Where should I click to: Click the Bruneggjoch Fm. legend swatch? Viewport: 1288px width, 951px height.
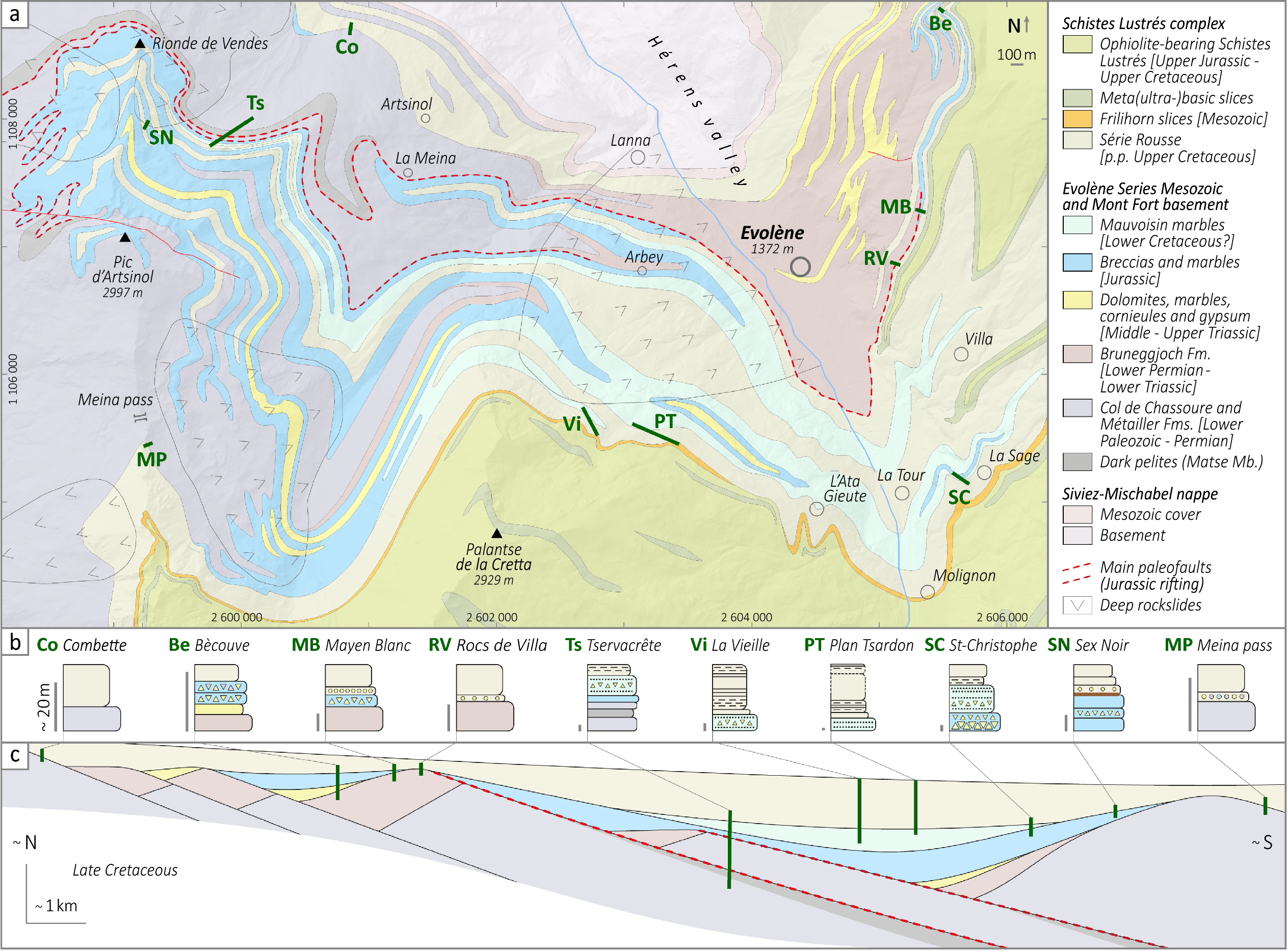coord(1077,354)
